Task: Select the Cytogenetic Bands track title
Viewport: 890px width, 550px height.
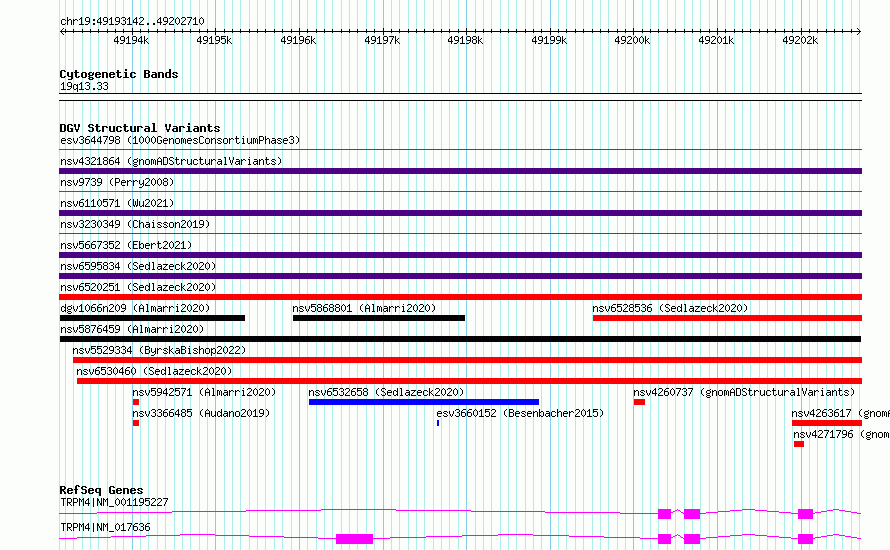Action: pos(119,74)
